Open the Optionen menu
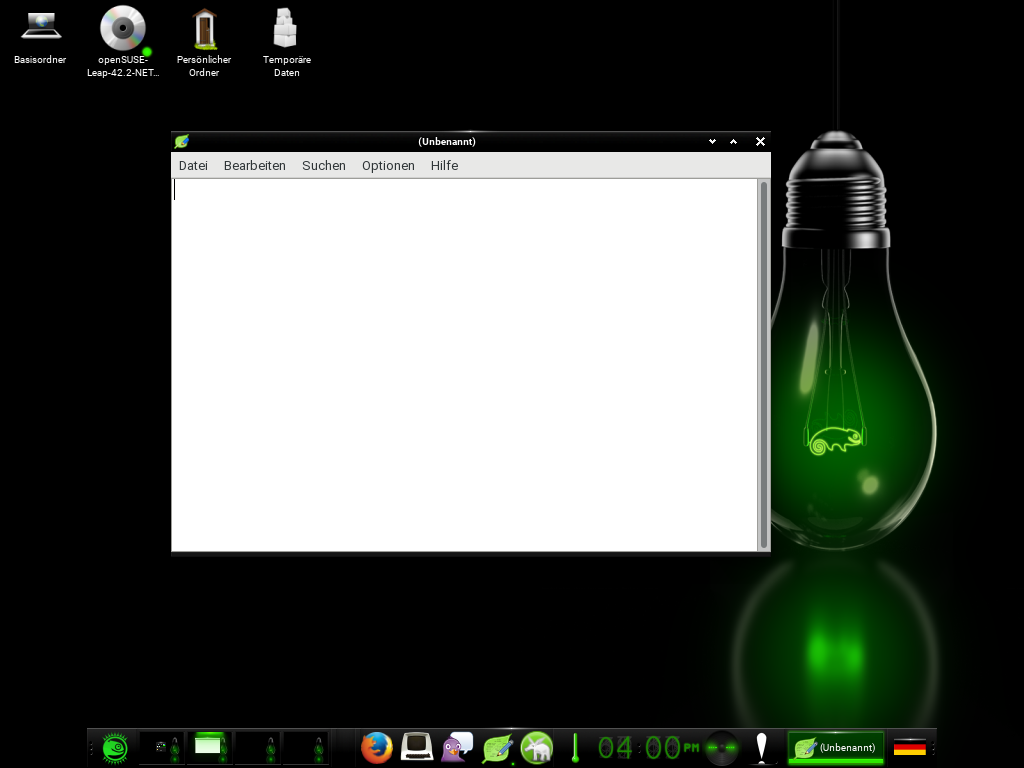Viewport: 1024px width, 768px height. point(388,166)
